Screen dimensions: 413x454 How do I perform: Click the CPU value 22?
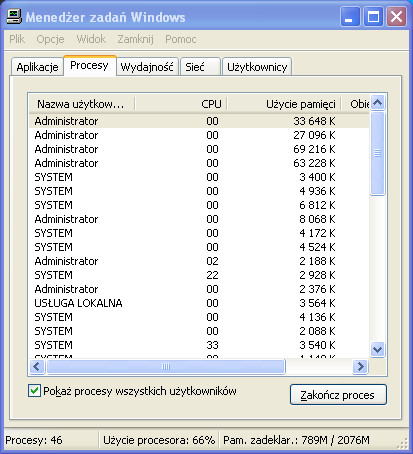pyautogui.click(x=212, y=275)
